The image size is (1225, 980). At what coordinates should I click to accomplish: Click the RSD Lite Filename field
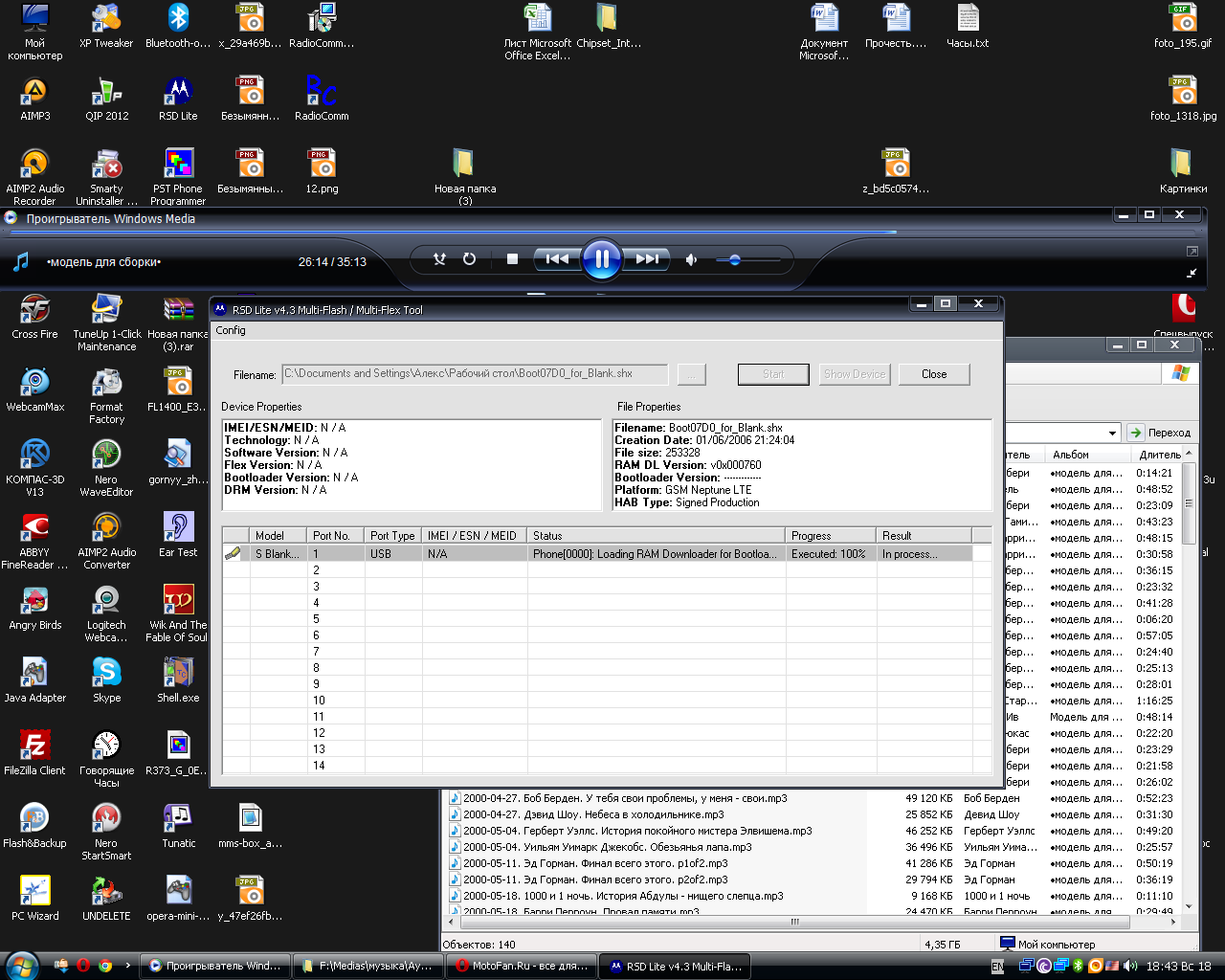(475, 374)
